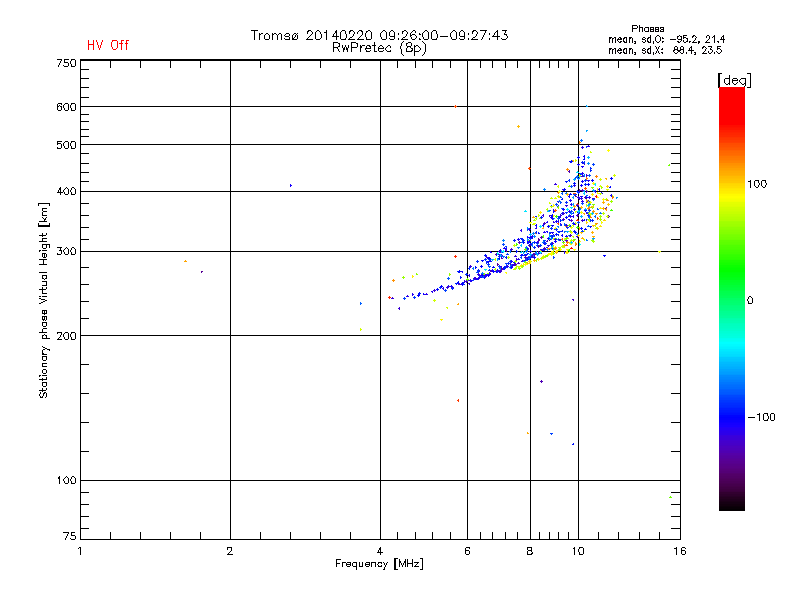Click the 'mean, sd,X: 88.4, 23.5' statistic

(665, 50)
